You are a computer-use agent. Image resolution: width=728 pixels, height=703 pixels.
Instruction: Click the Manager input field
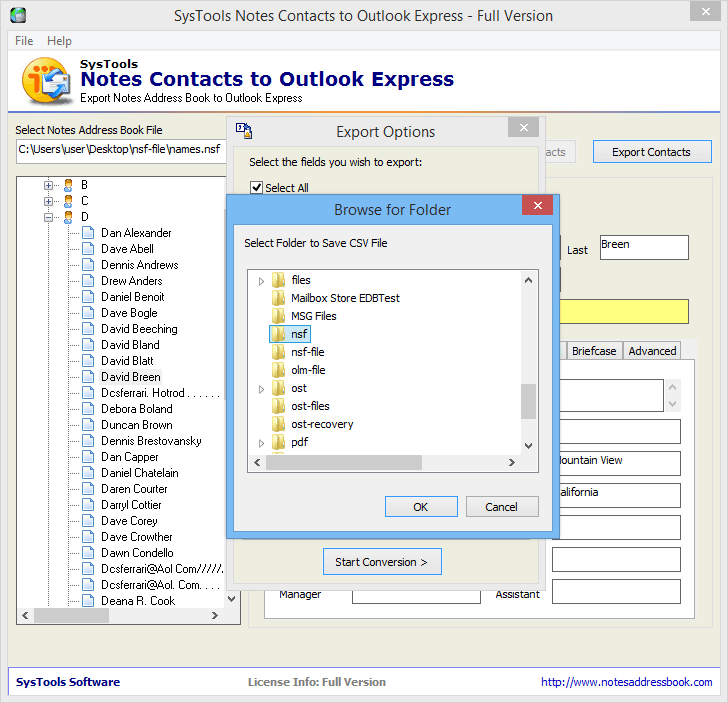click(416, 597)
